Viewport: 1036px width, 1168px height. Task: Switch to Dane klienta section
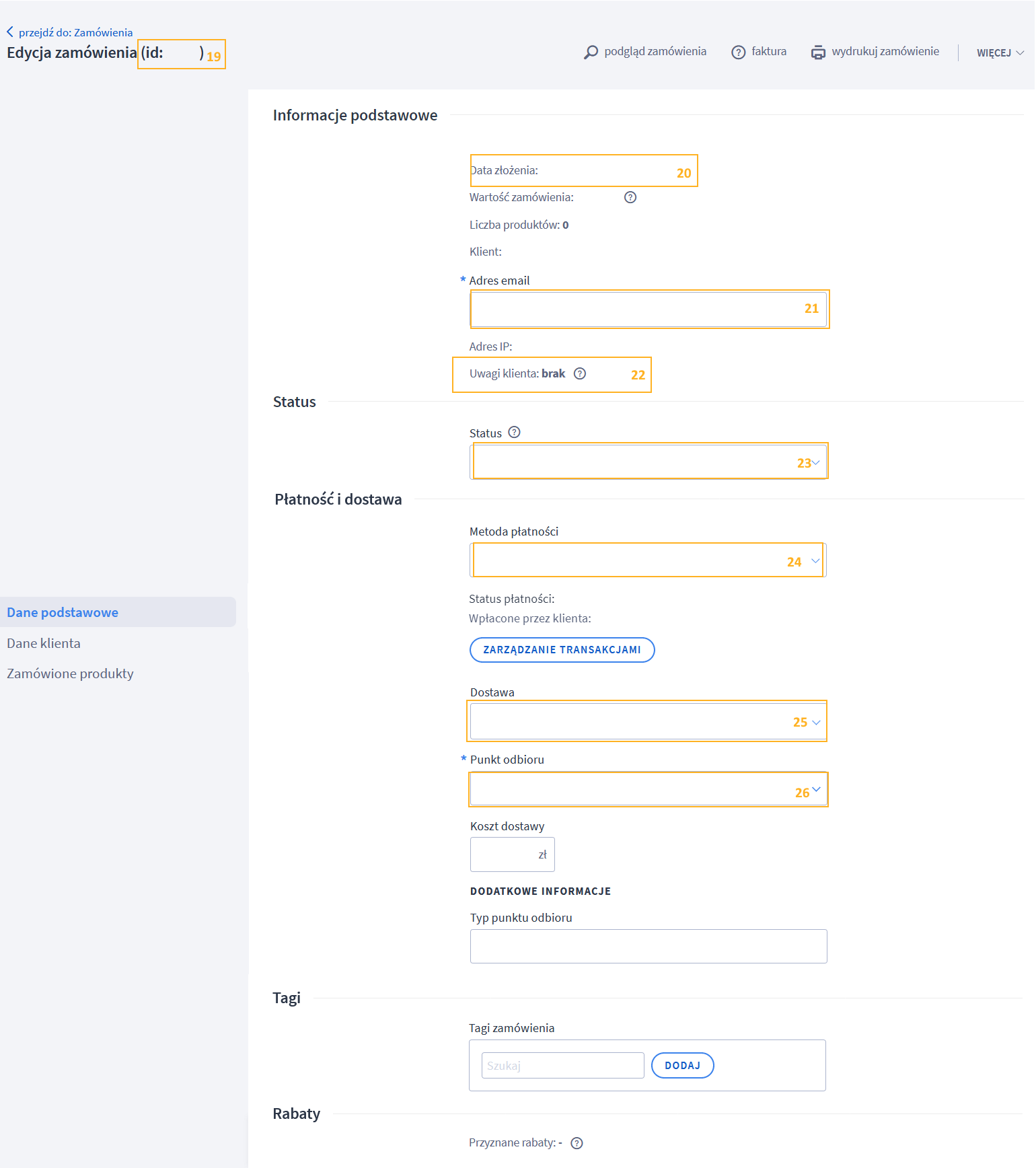point(44,643)
